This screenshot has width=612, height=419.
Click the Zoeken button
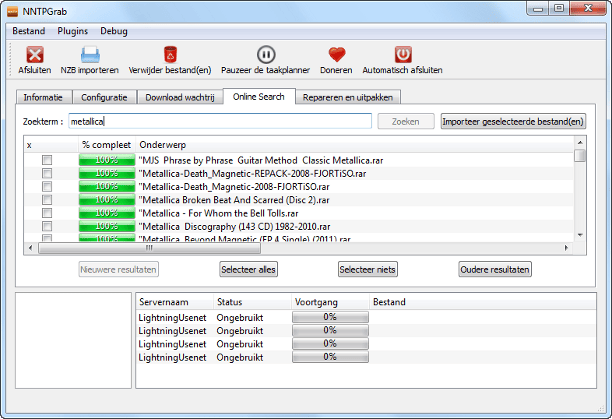click(x=406, y=121)
